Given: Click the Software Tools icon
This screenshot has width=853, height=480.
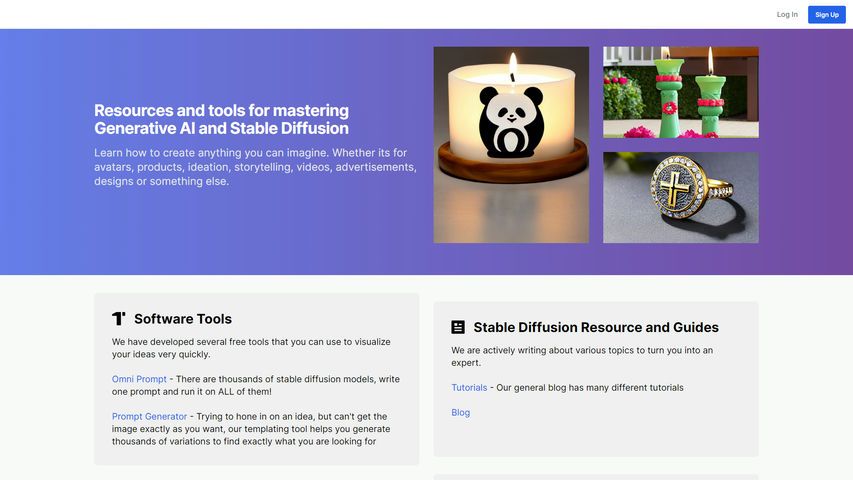Looking at the screenshot, I should [x=119, y=318].
